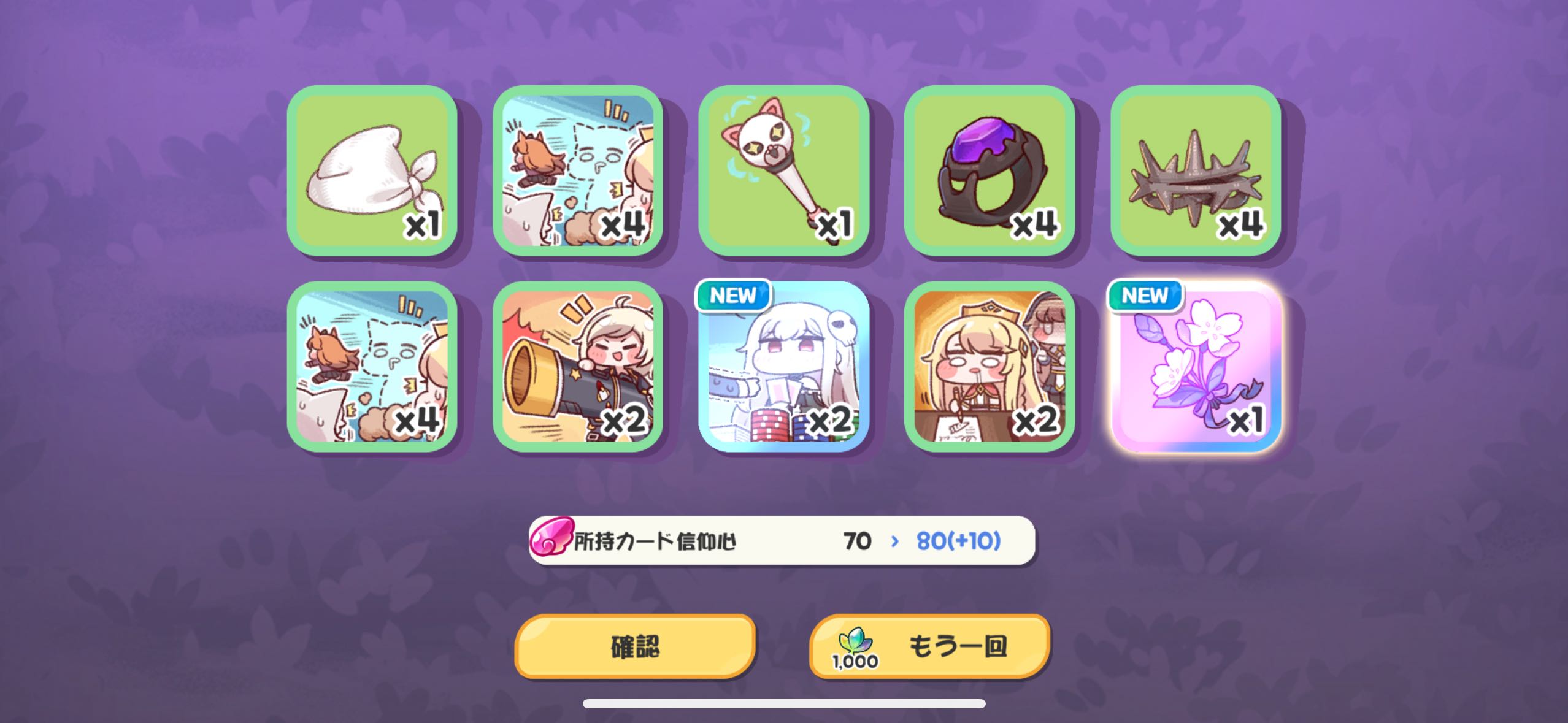Open second-row running fox girl card x4
The height and width of the screenshot is (723, 1568).
(372, 367)
